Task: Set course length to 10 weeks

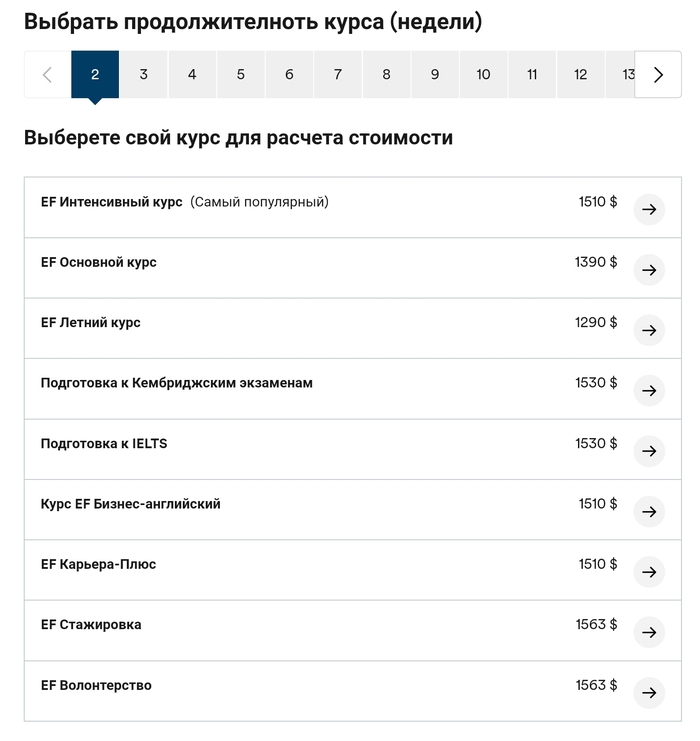Action: (x=483, y=75)
